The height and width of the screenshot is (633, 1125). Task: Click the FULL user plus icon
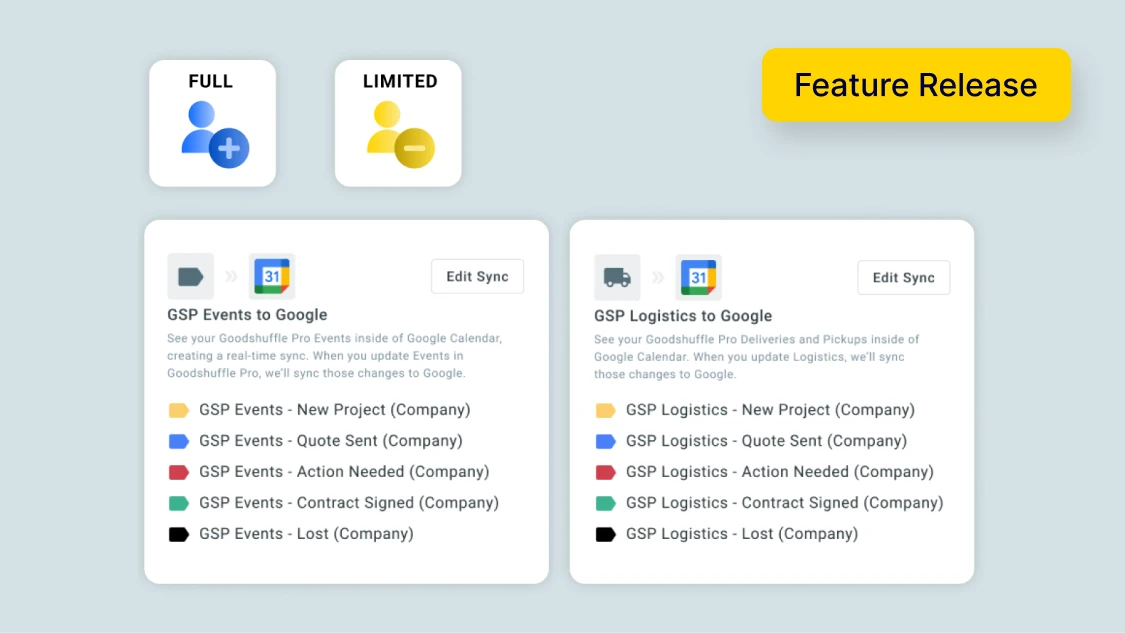215,134
